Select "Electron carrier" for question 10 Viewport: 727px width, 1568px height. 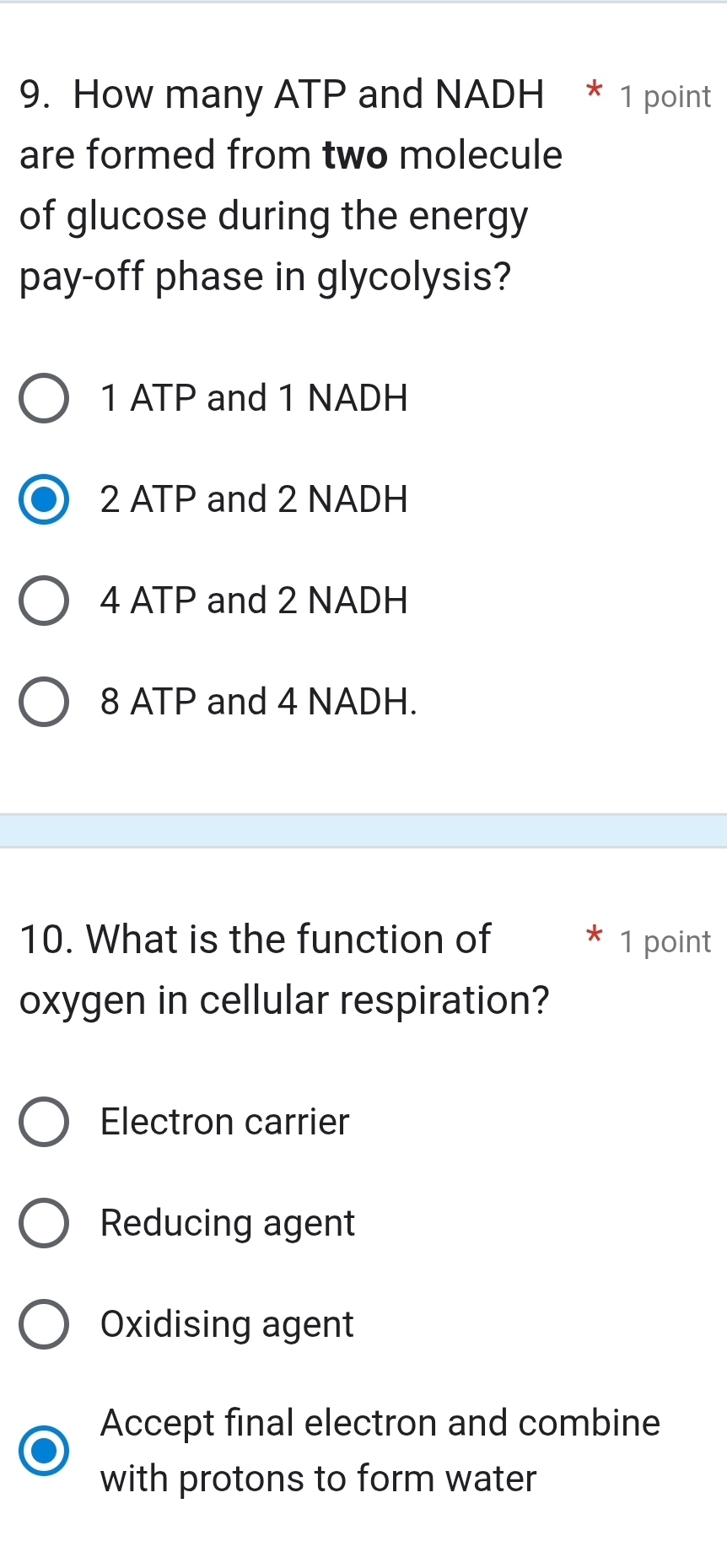point(44,1122)
